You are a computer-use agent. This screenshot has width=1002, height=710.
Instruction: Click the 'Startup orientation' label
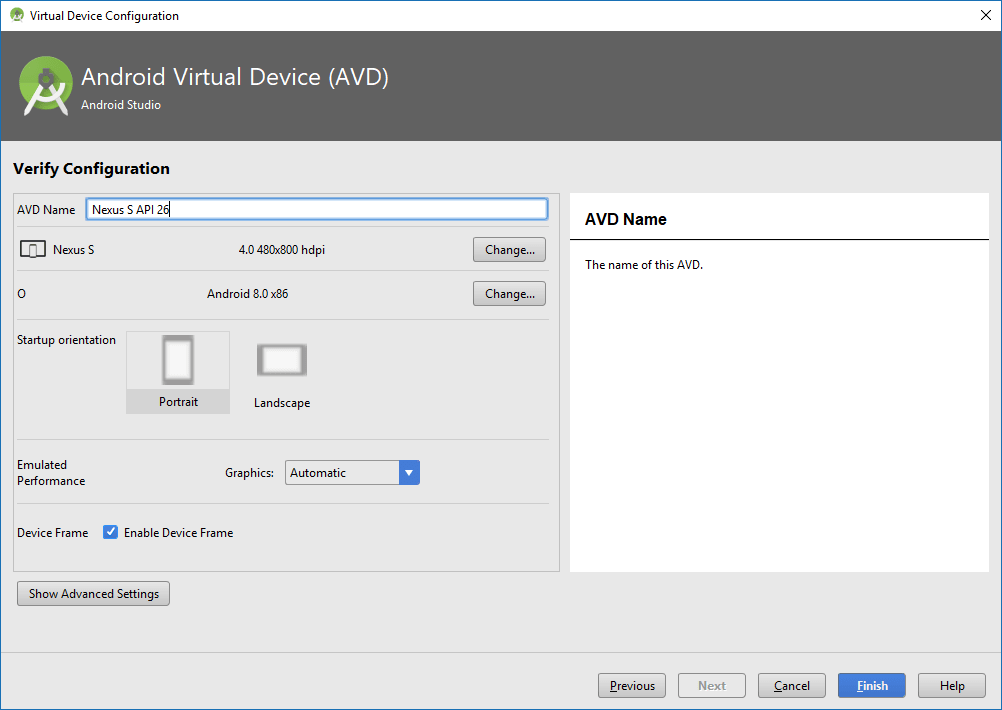pyautogui.click(x=66, y=340)
